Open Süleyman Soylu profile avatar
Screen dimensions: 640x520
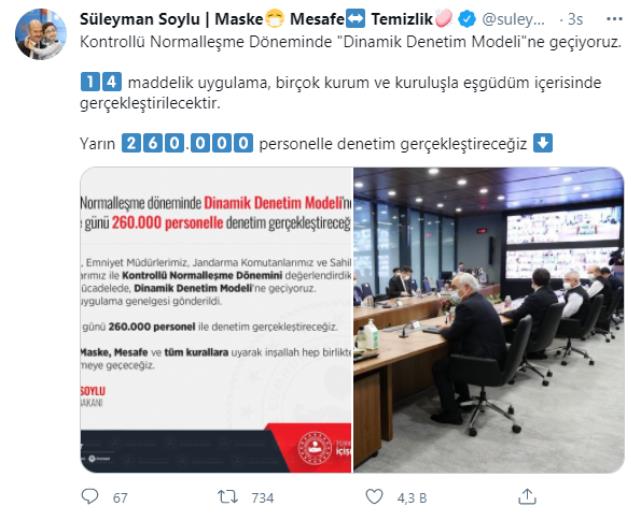(x=40, y=34)
